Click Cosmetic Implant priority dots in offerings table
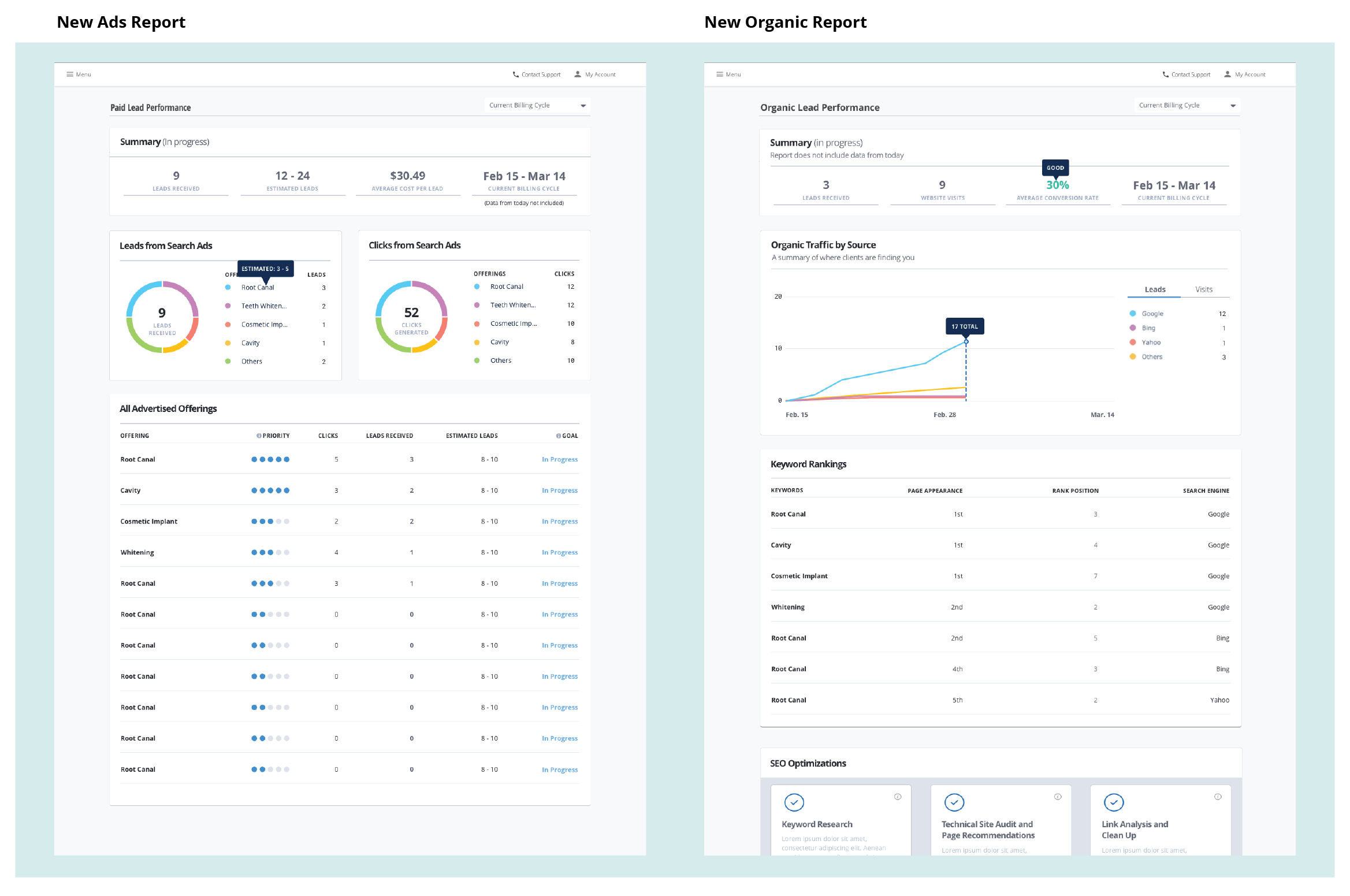Image resolution: width=1350 pixels, height=896 pixels. (x=270, y=522)
